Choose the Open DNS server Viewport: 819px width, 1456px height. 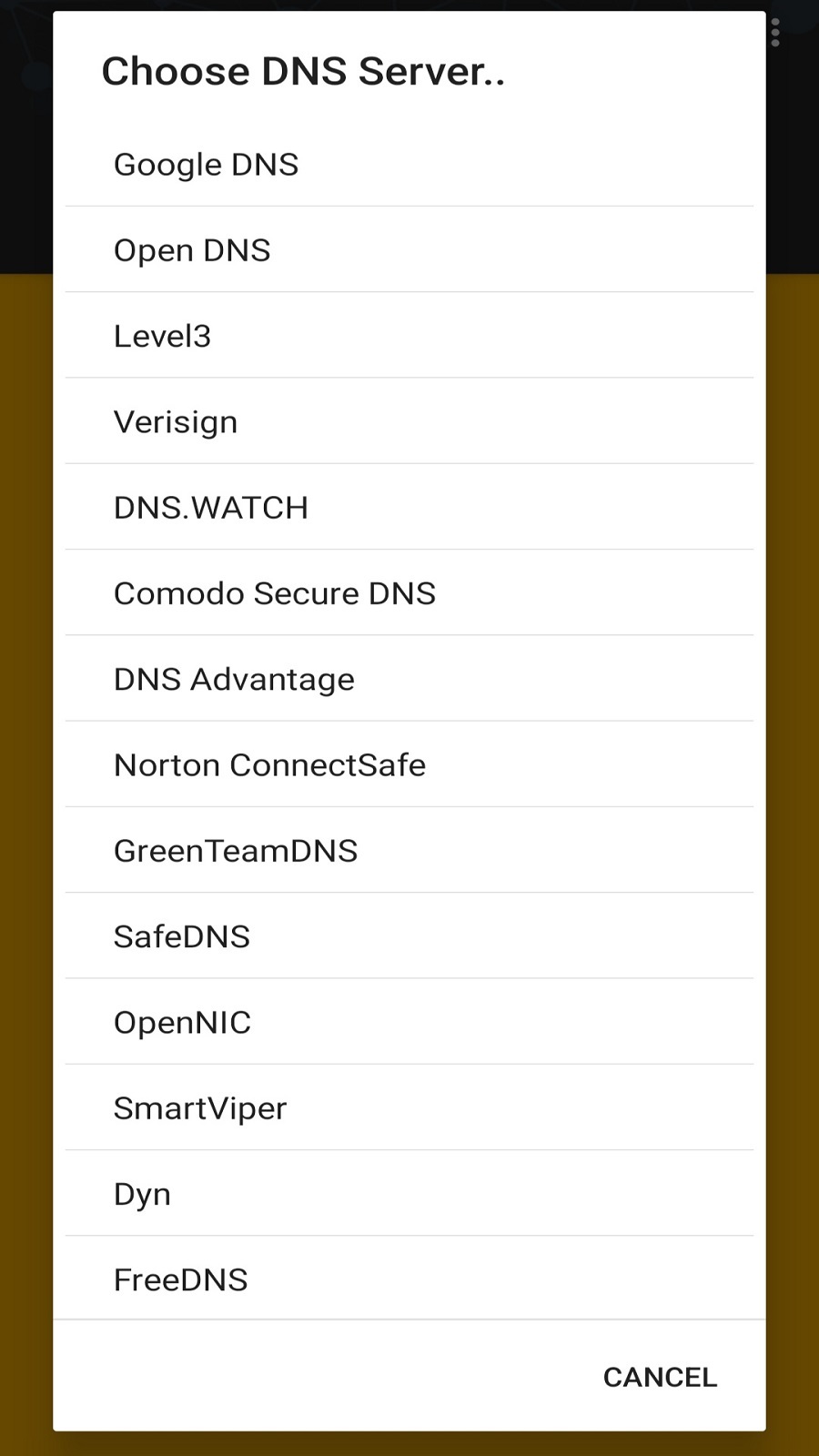(x=409, y=249)
